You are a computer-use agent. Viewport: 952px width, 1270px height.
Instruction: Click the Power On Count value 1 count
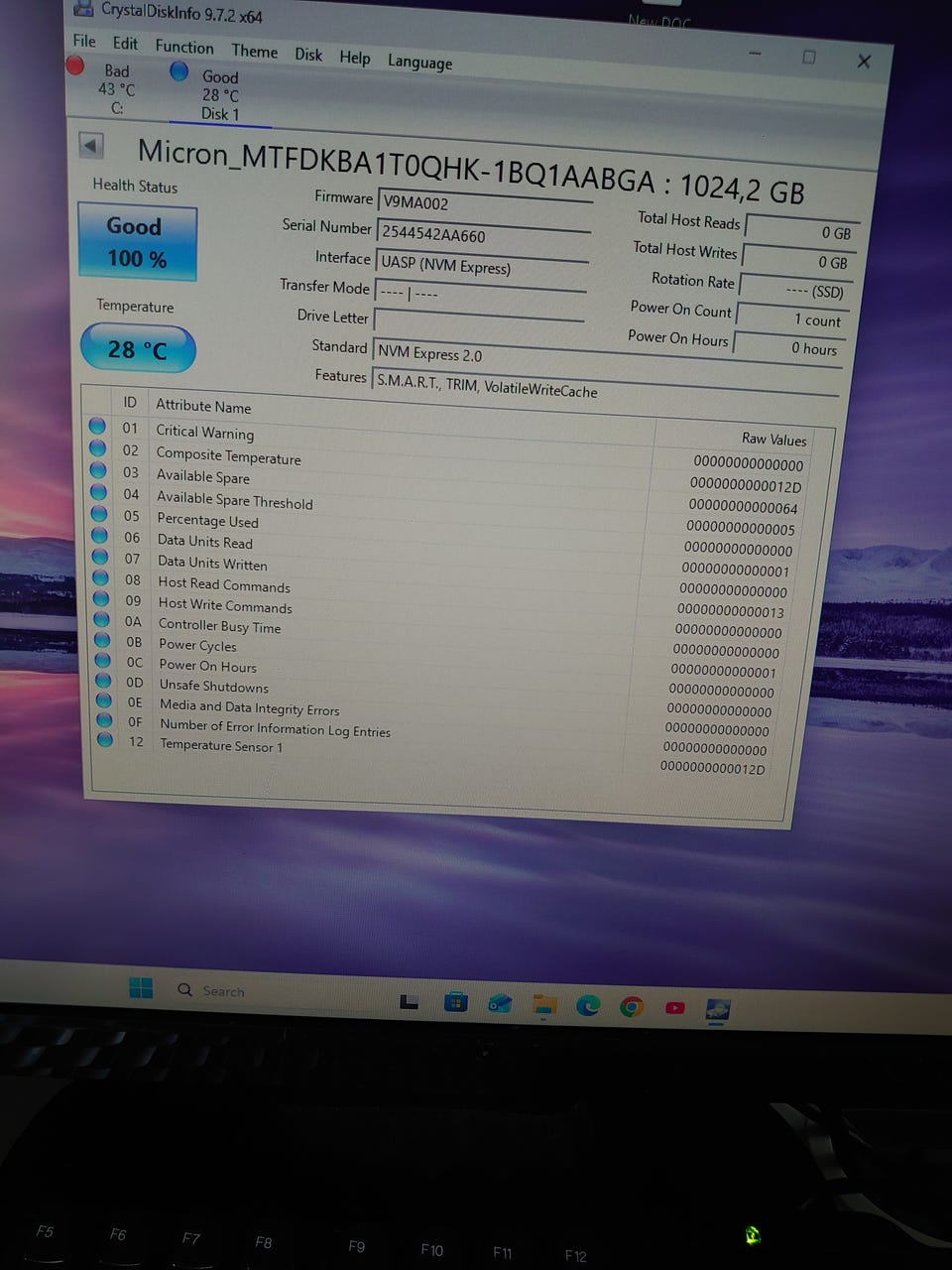[791, 318]
